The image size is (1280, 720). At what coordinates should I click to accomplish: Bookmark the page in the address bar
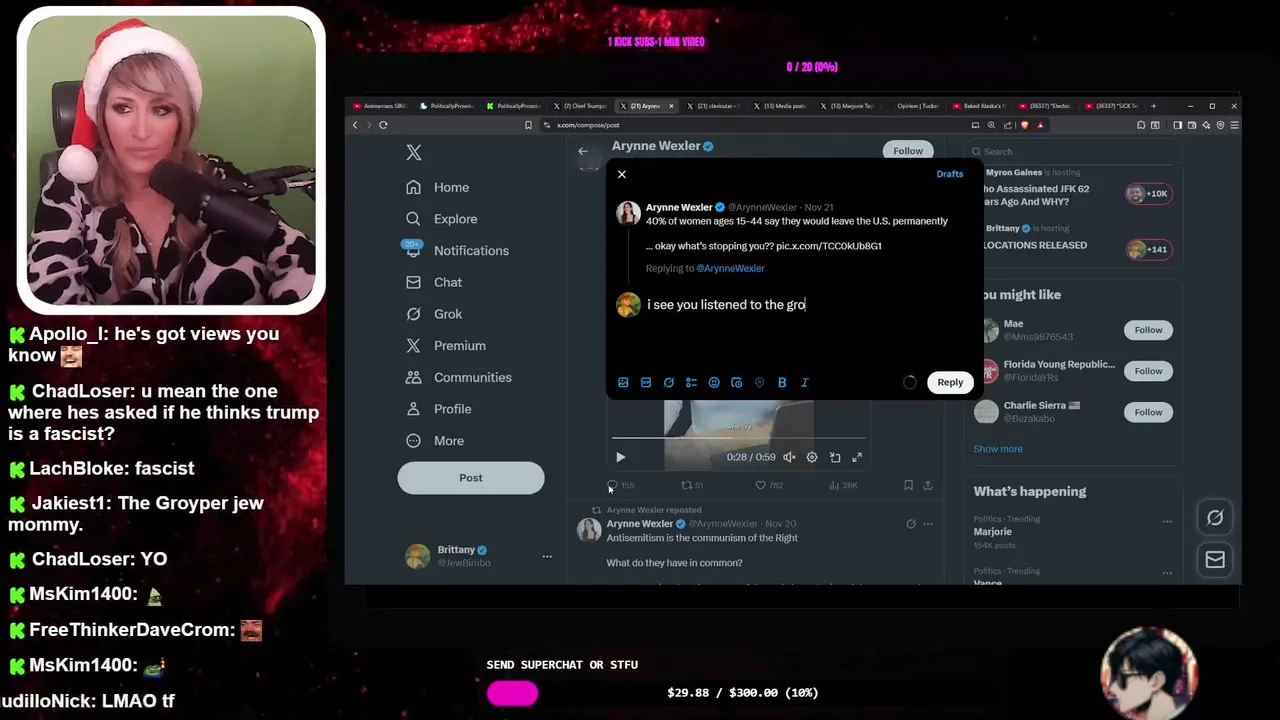528,125
